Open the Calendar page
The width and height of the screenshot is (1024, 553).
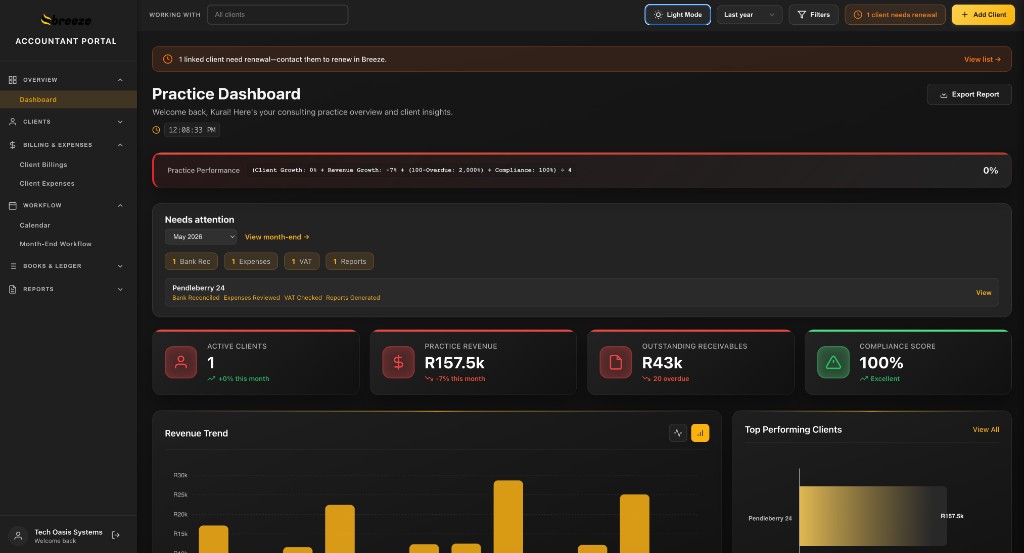point(35,225)
